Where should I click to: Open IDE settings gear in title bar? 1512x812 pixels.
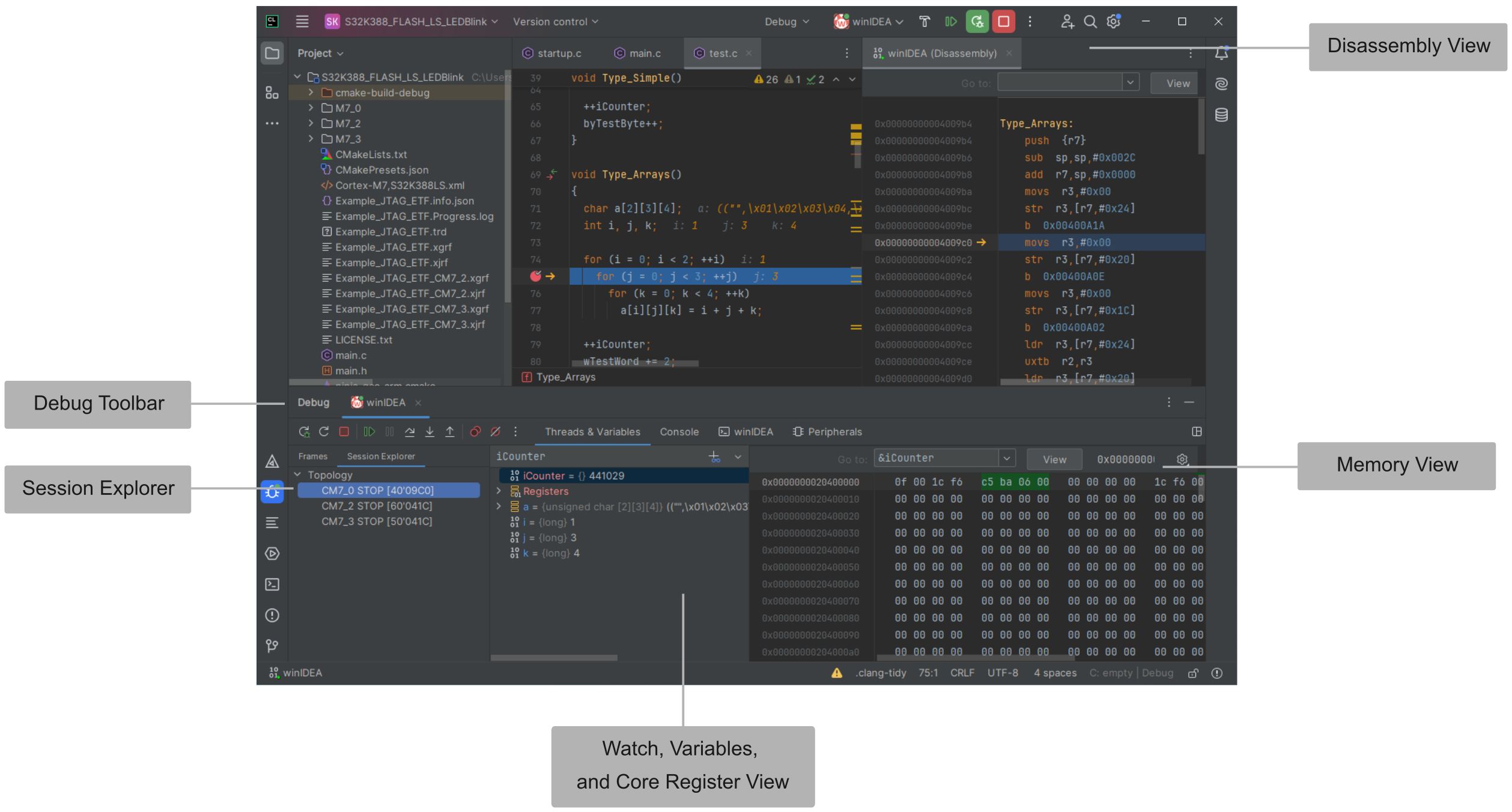1114,22
